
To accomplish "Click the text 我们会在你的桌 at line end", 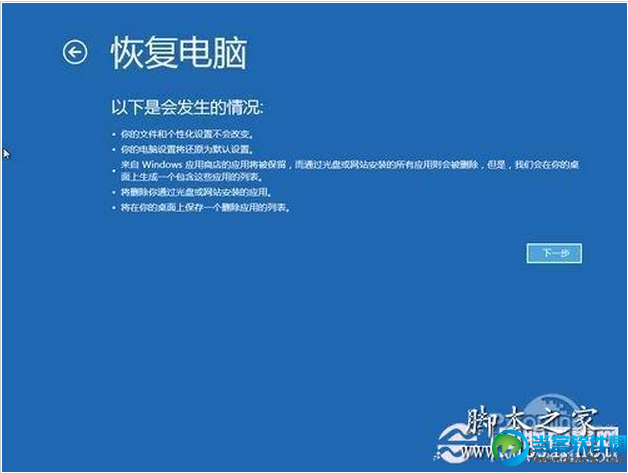I will pyautogui.click(x=547, y=165).
